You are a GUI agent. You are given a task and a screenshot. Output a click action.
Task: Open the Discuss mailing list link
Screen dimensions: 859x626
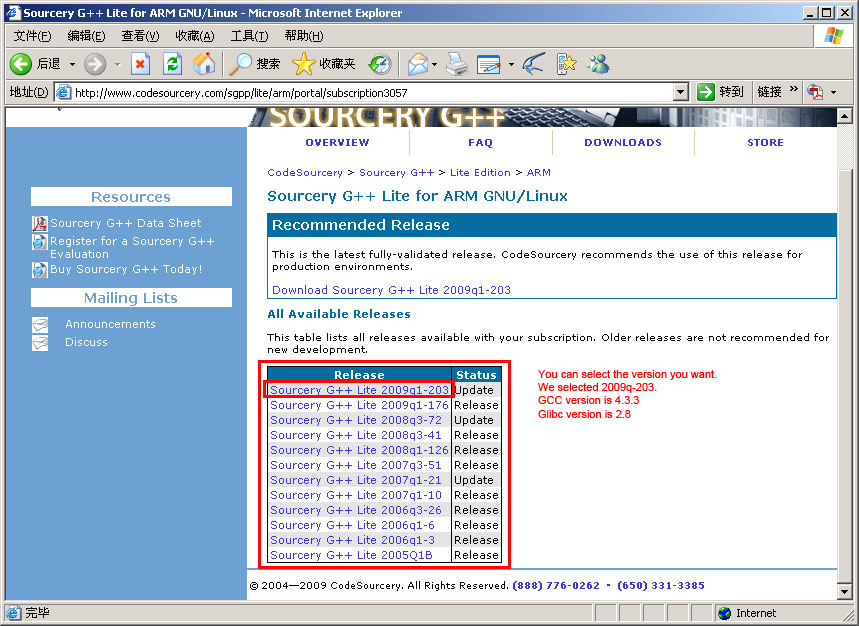[86, 342]
